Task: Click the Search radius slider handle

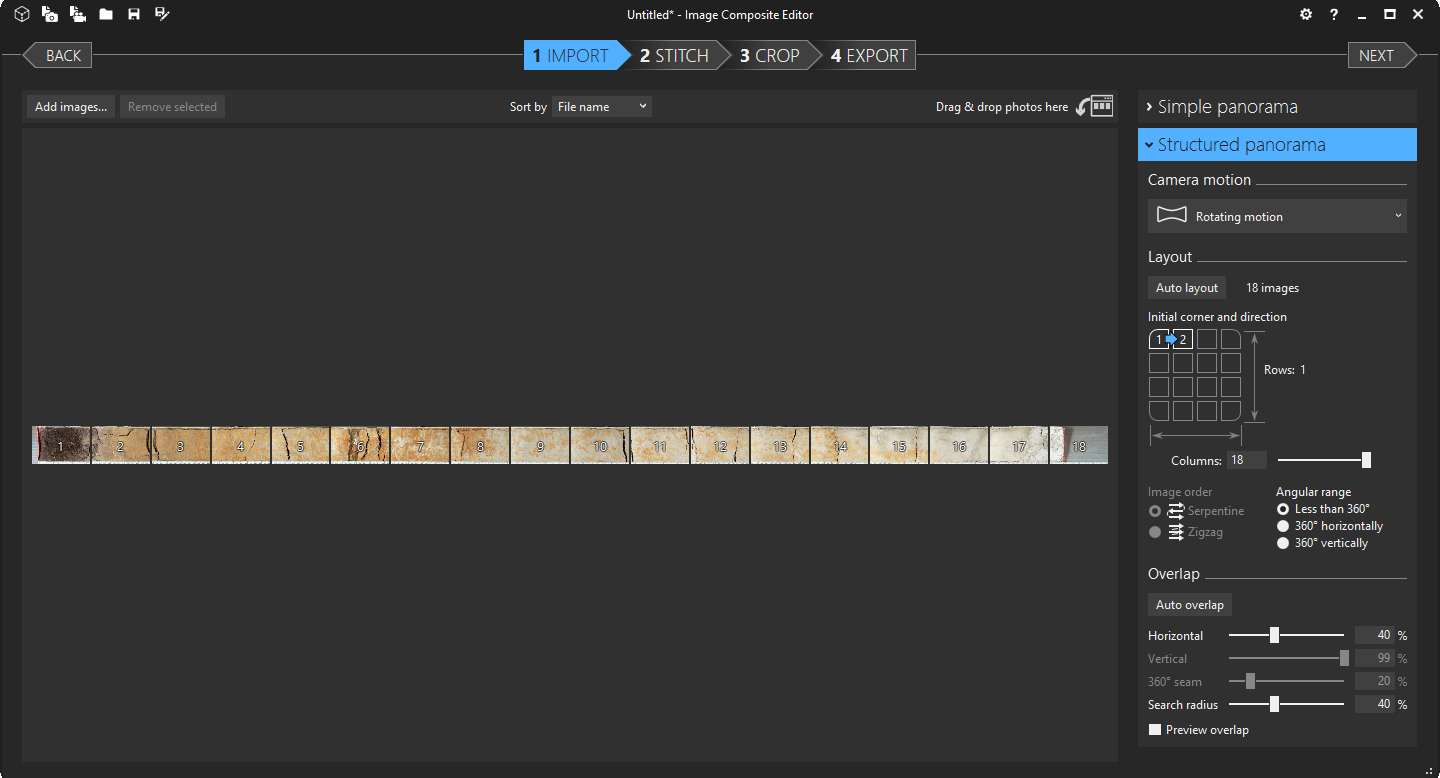Action: [1274, 704]
